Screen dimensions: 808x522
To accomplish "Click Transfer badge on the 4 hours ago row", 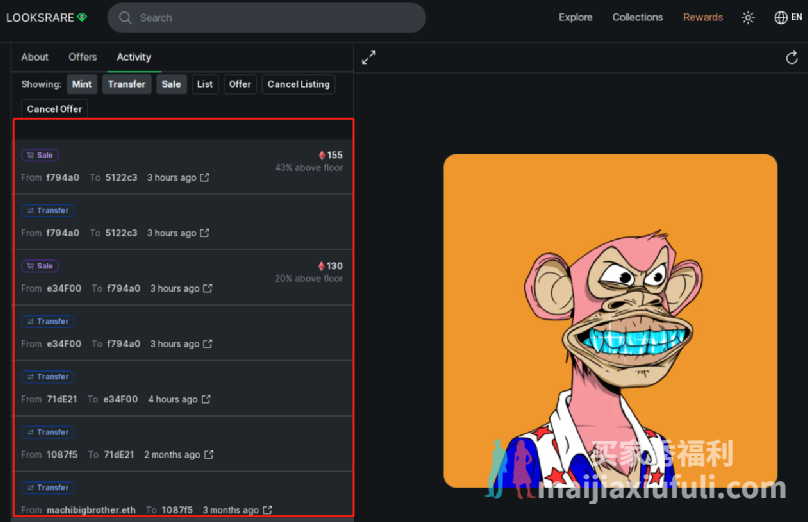I will pyautogui.click(x=48, y=377).
